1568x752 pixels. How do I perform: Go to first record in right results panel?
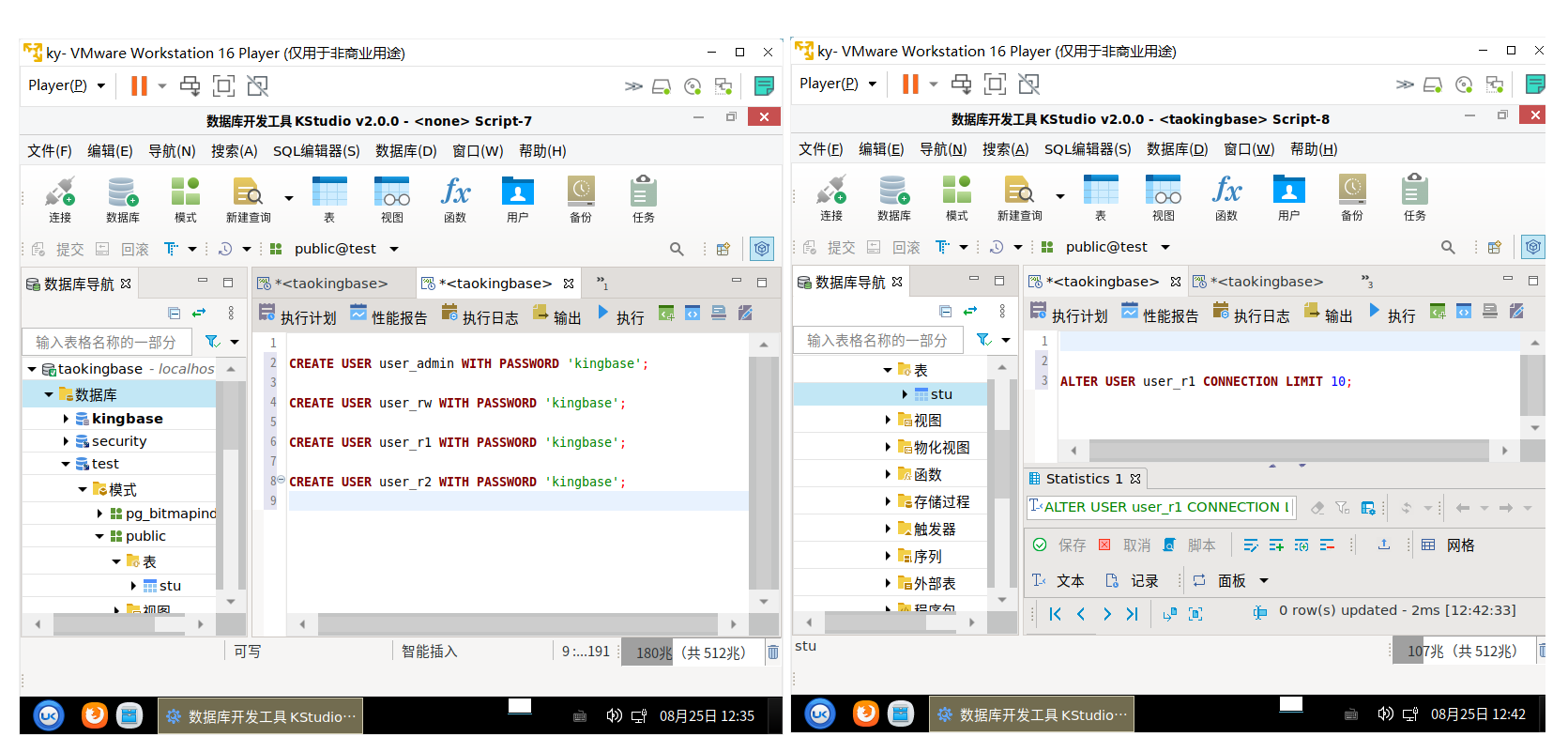tap(1055, 614)
